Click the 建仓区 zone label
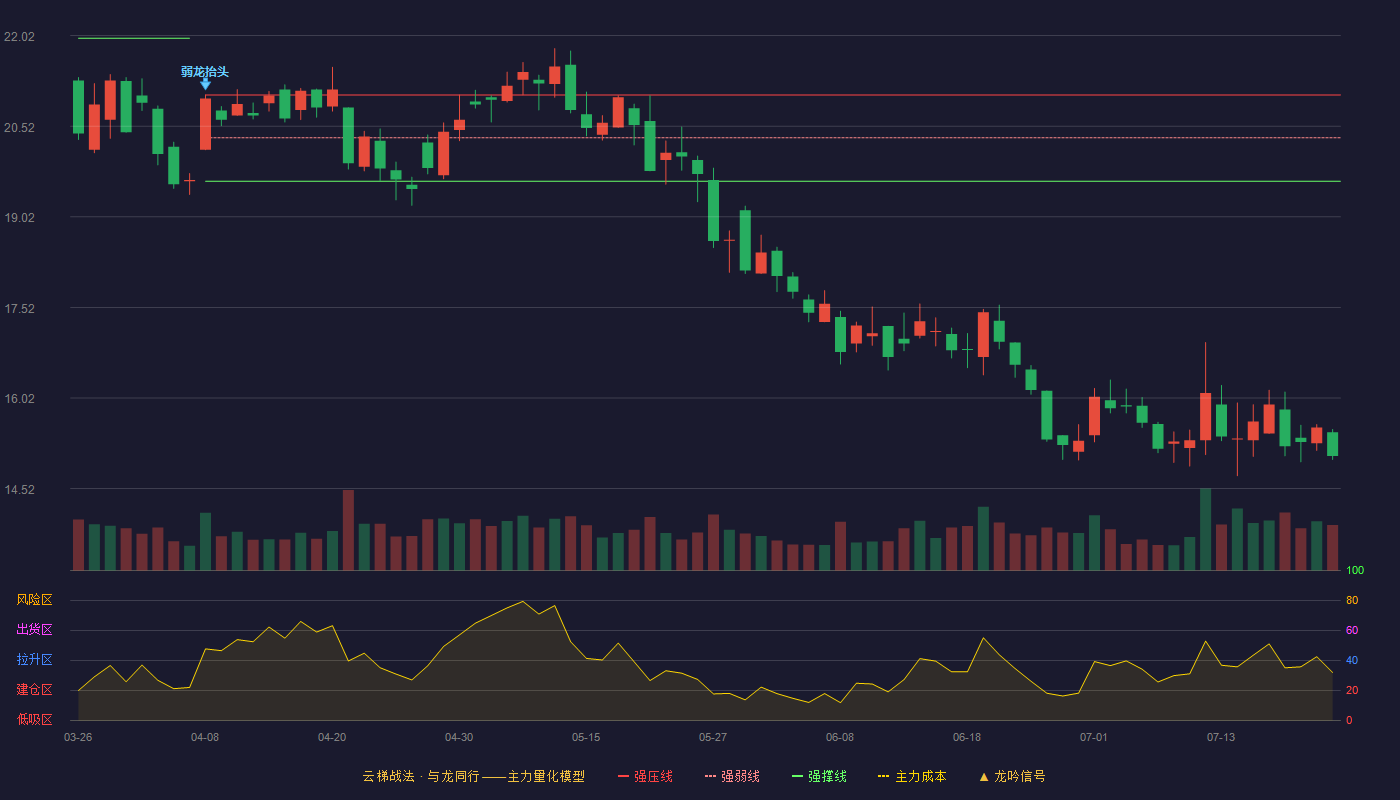This screenshot has width=1400, height=800. tap(34, 690)
